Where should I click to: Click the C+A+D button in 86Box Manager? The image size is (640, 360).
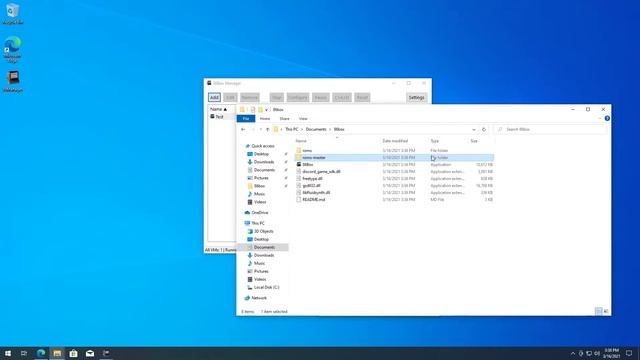(x=342, y=98)
